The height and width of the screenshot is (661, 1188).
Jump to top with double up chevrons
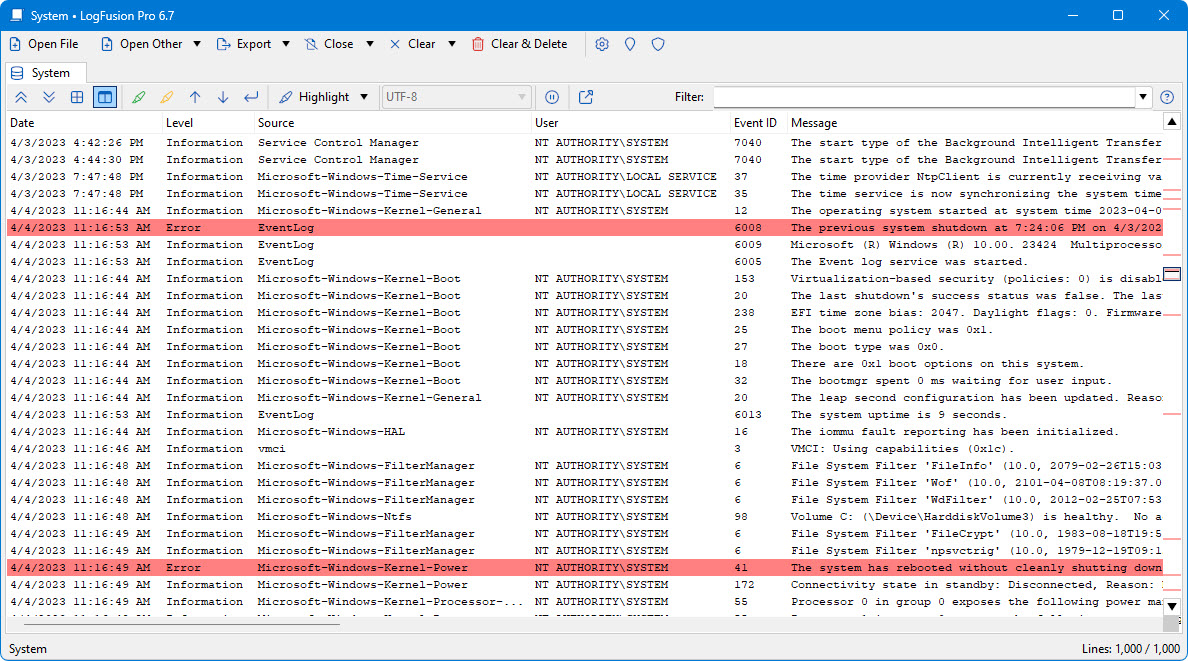point(21,97)
